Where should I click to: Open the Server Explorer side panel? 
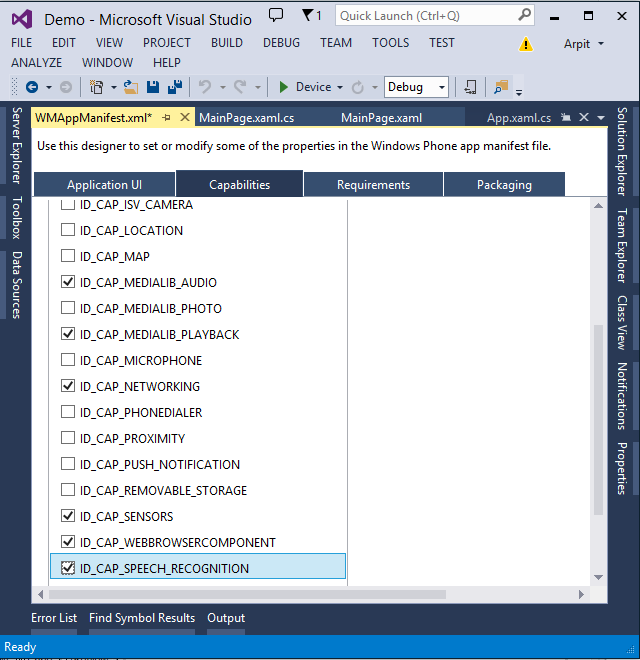[16, 145]
